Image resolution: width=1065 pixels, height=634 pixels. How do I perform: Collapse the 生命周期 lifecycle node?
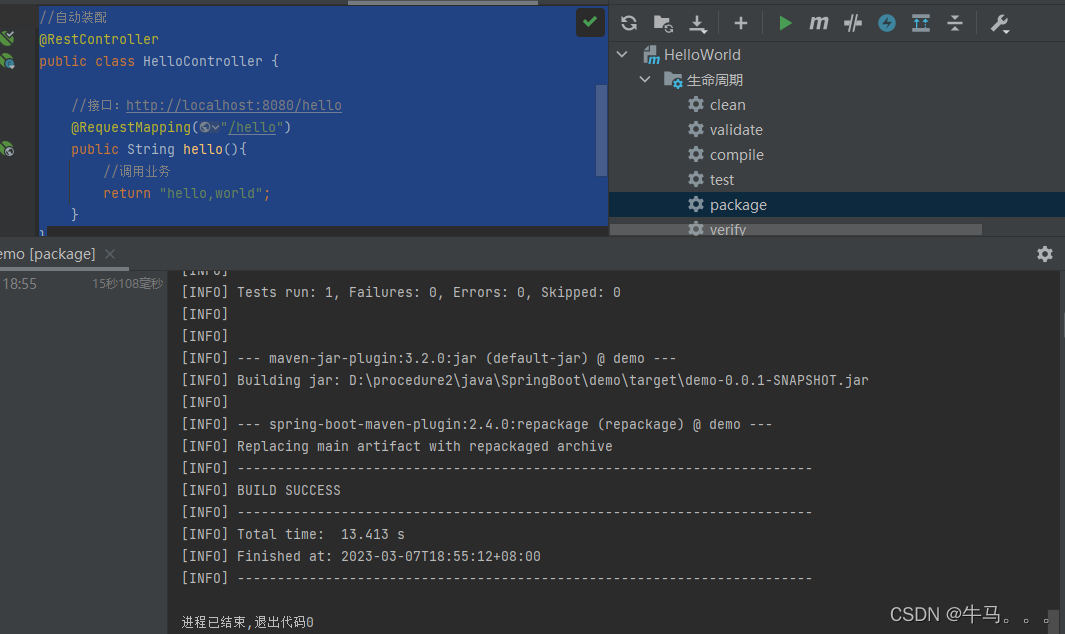[x=645, y=80]
